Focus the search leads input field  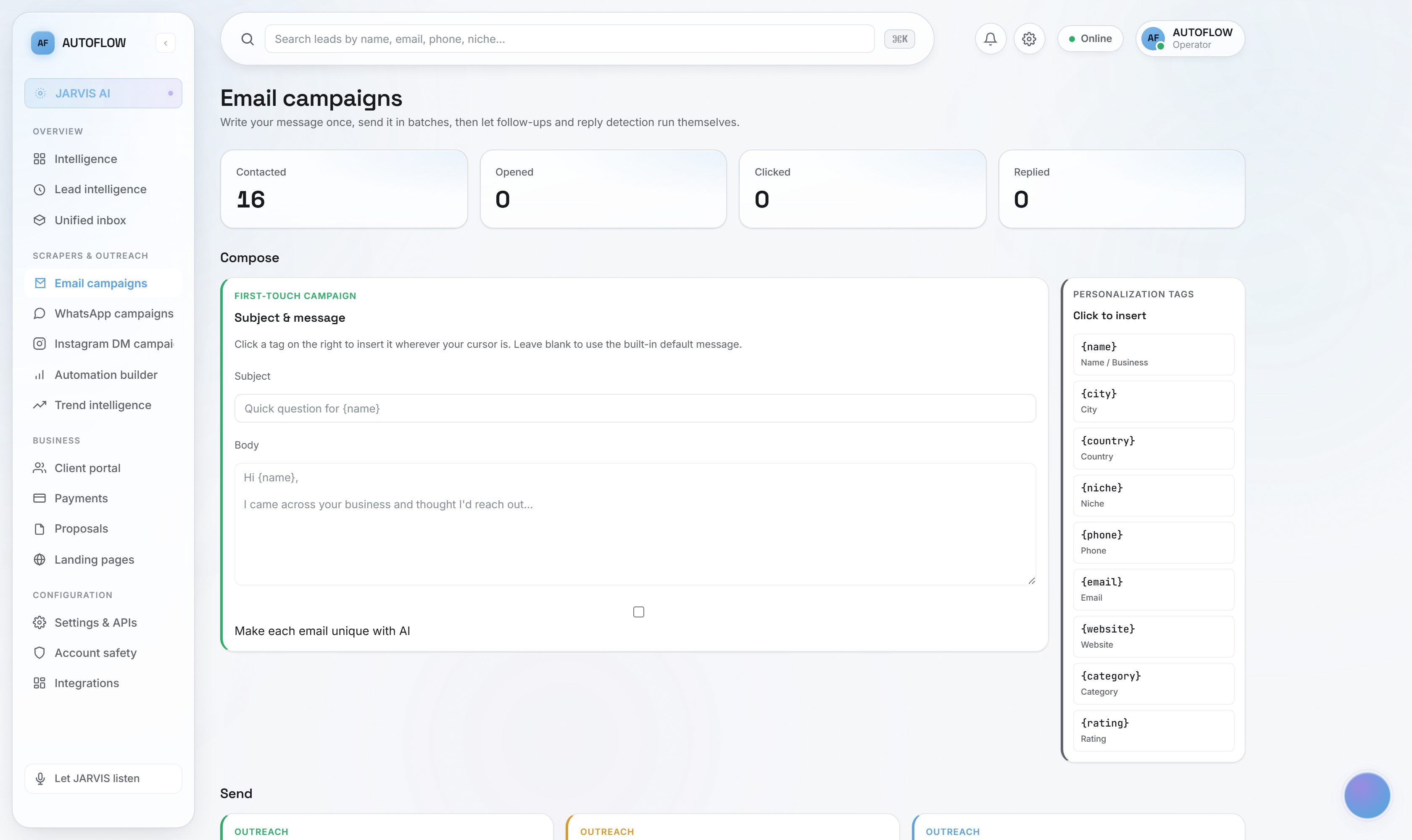tap(569, 39)
